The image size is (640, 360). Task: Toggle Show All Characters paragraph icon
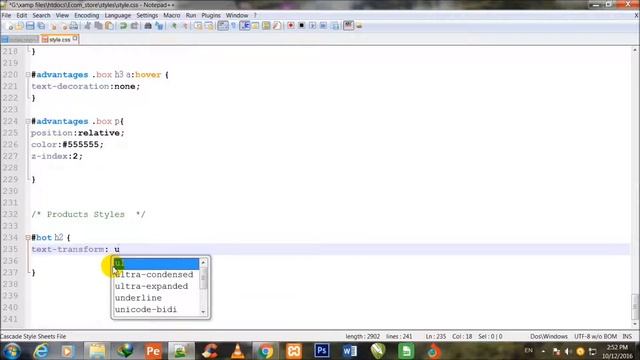[233, 26]
